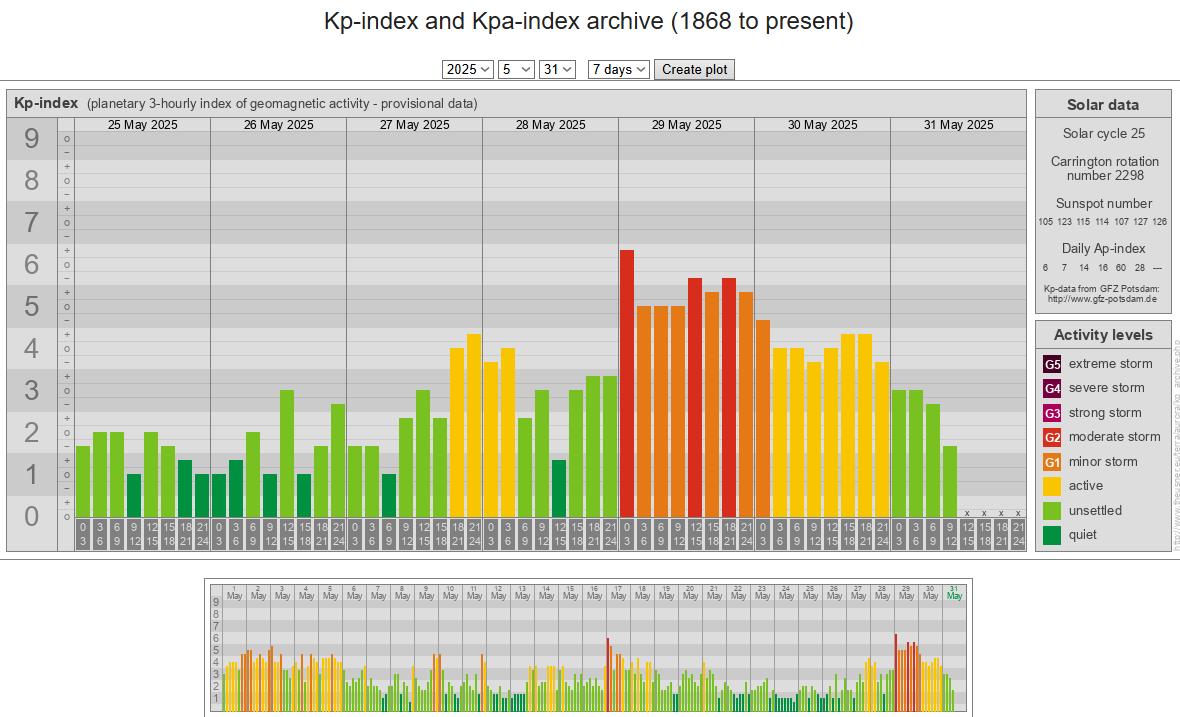Click the G4 severe storm badge
Viewport: 1180px width, 717px height.
click(x=1052, y=388)
